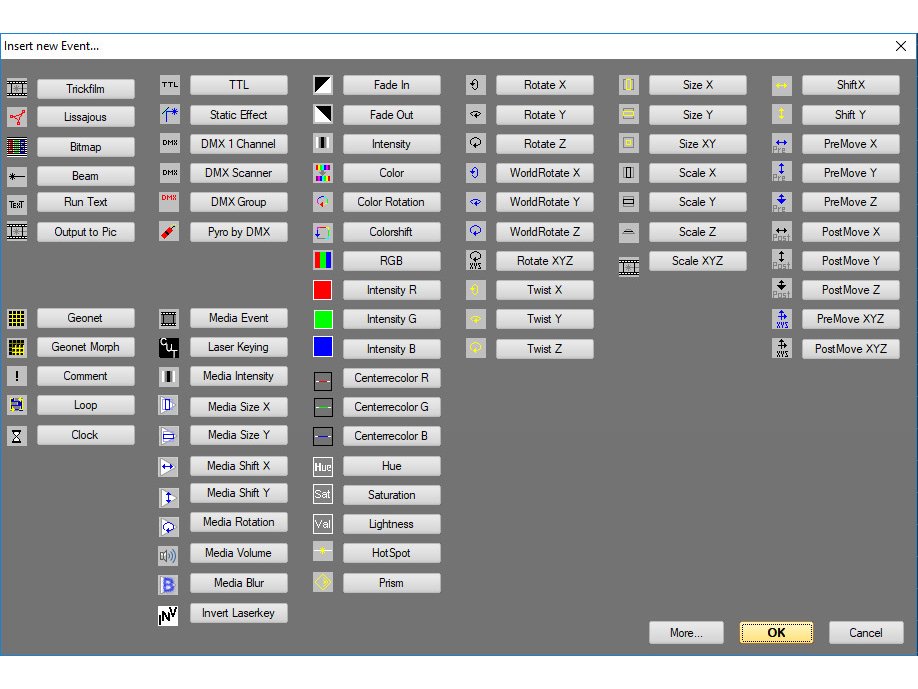
Task: Click the Fade In icon
Action: pos(323,85)
